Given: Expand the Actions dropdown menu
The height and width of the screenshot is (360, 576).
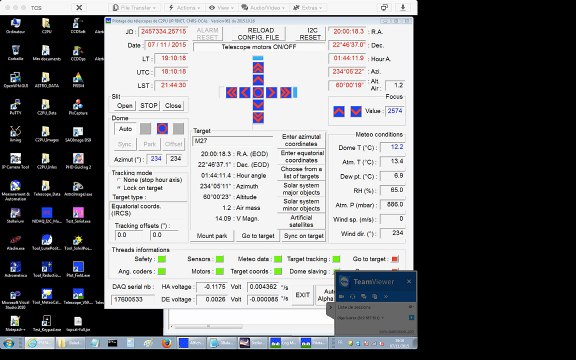Looking at the screenshot, I should tap(185, 8).
